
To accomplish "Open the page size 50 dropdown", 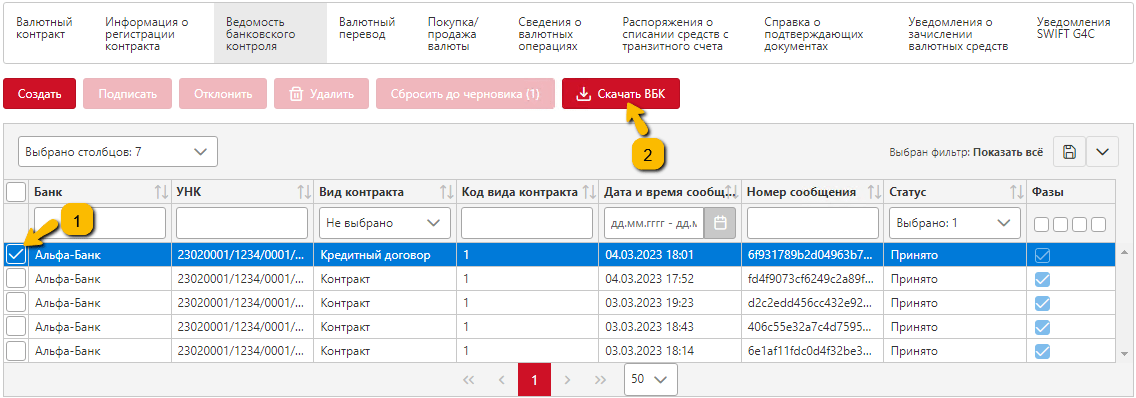I will (x=651, y=380).
